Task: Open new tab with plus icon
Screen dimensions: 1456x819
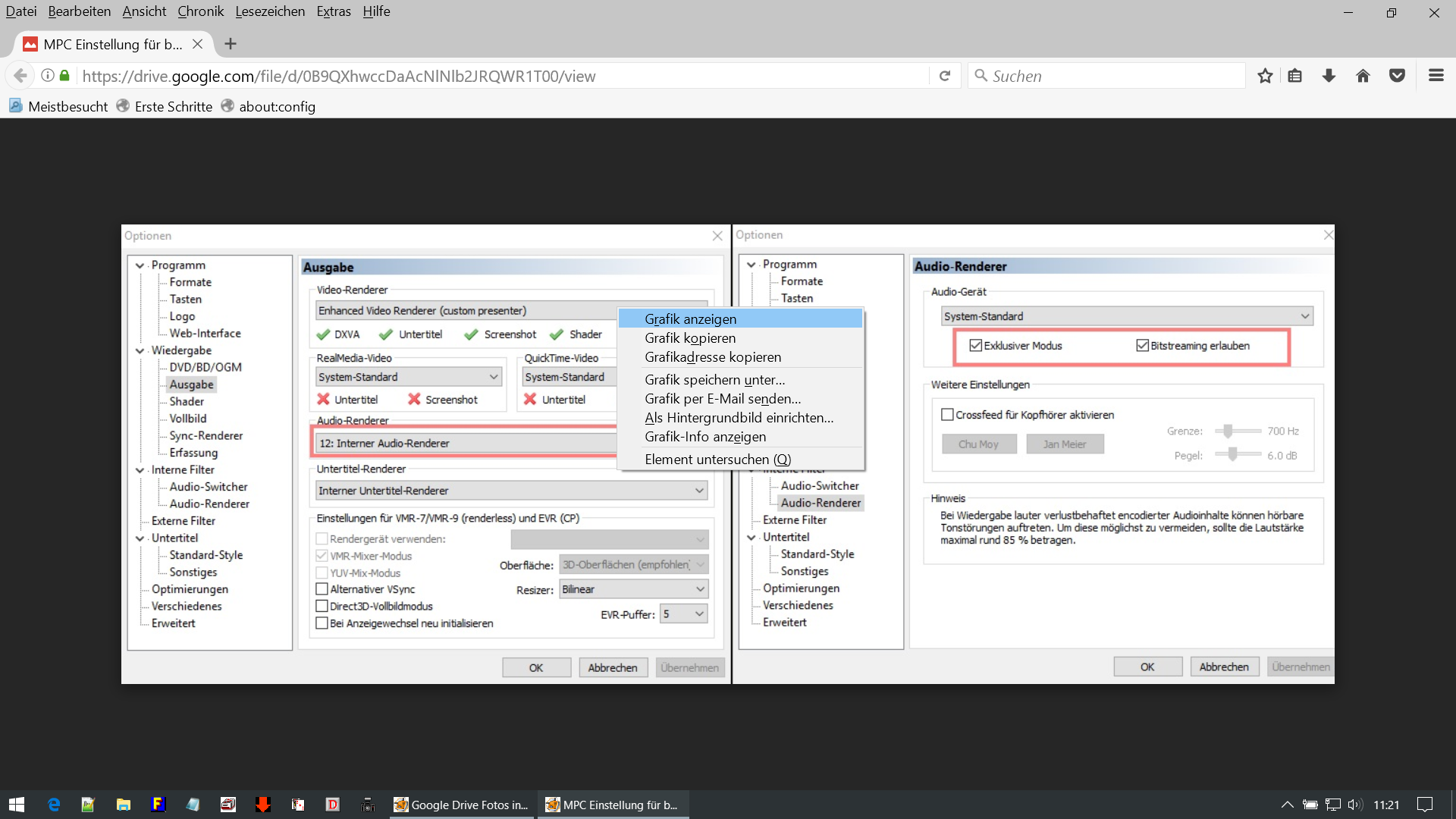Action: [x=231, y=44]
